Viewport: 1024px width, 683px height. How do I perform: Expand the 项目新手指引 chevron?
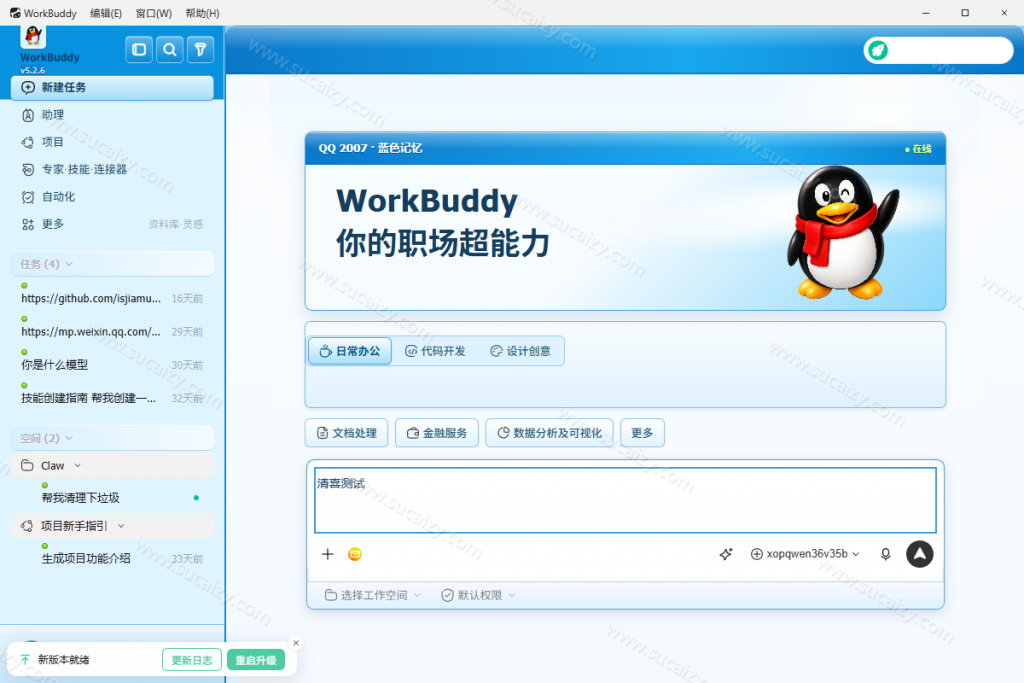tap(121, 526)
